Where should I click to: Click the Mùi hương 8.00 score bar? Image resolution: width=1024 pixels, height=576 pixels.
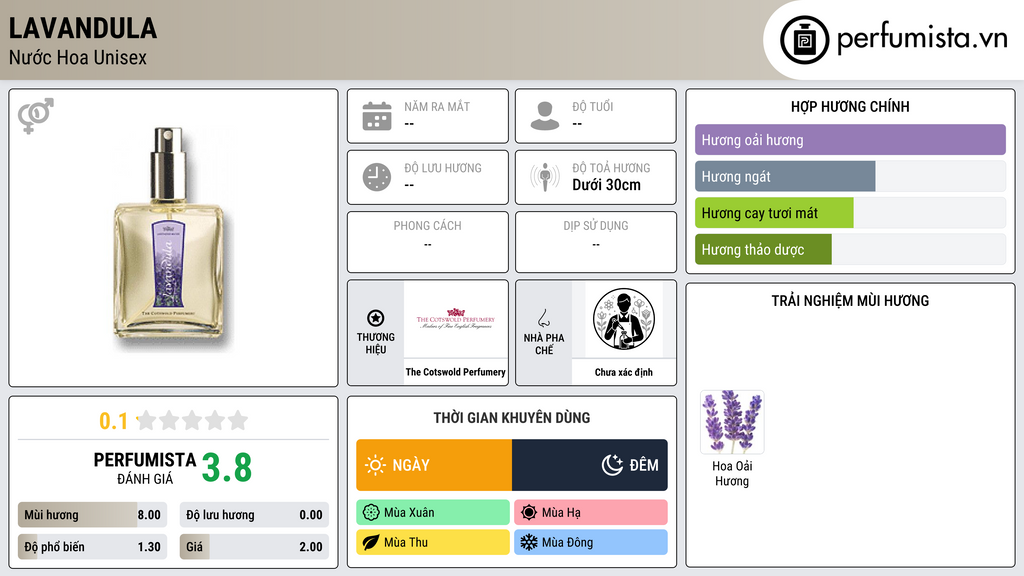pyautogui.click(x=93, y=515)
